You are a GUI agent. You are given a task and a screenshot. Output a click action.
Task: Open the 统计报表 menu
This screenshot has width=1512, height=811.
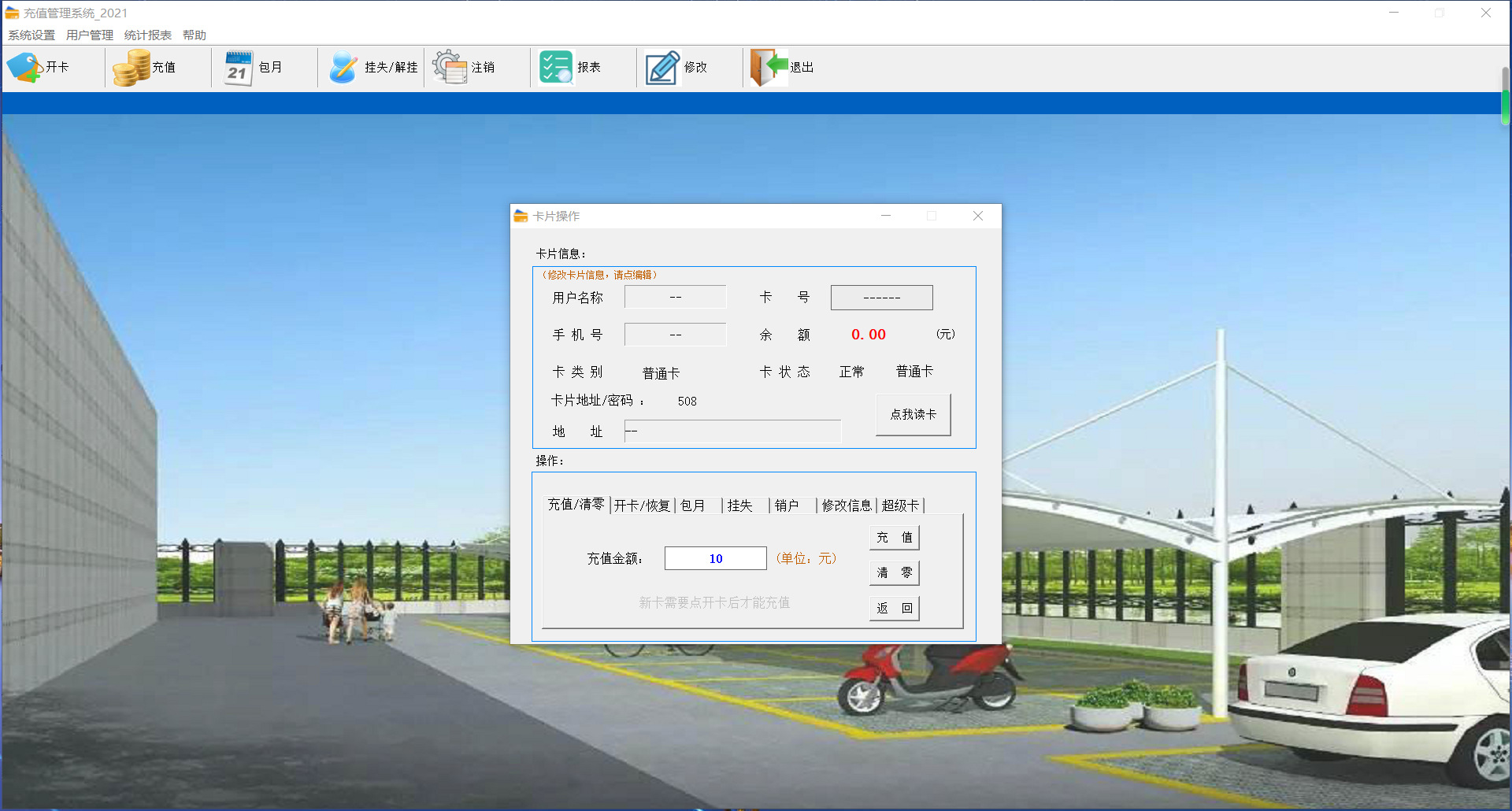click(x=148, y=35)
